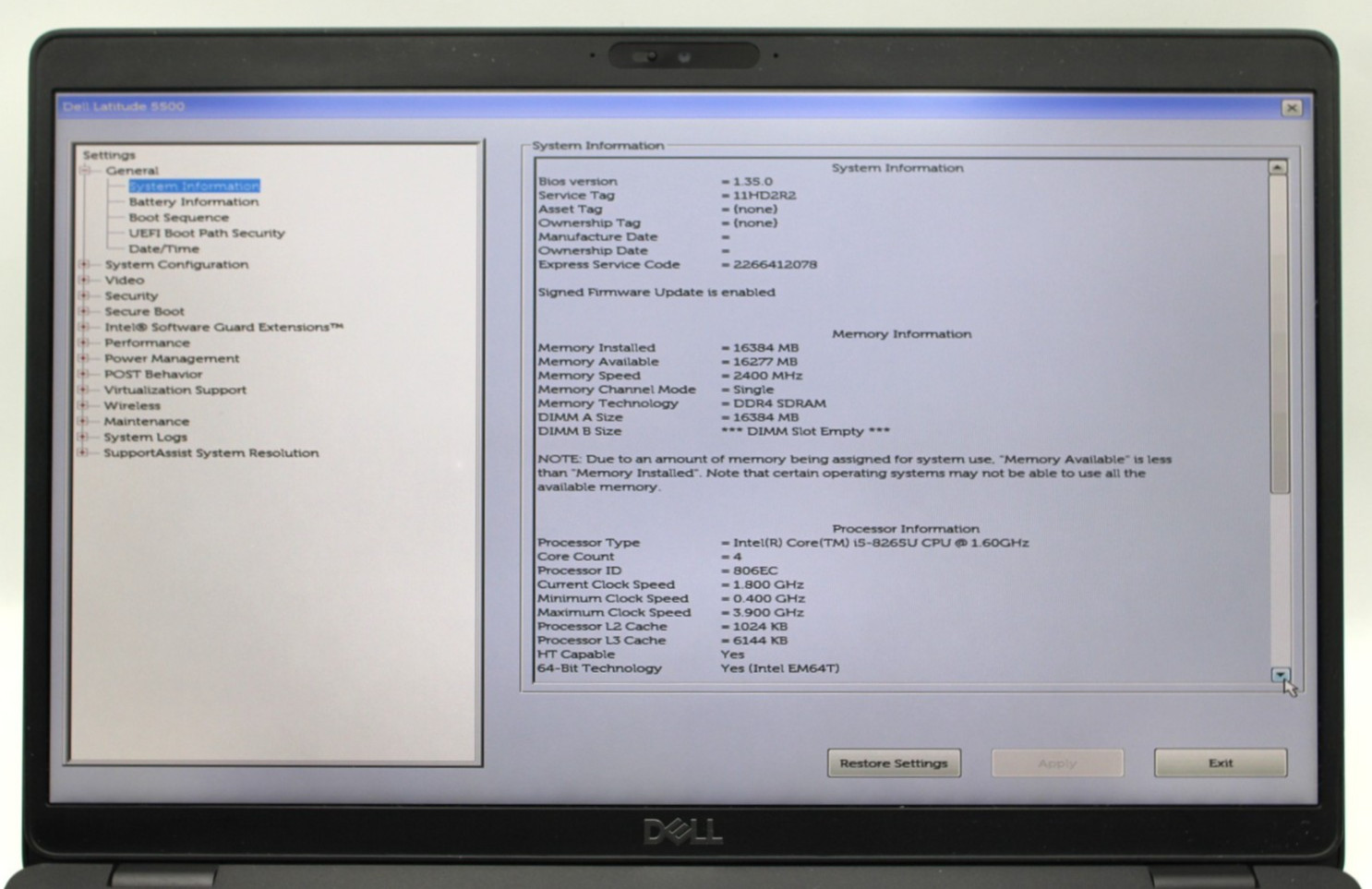Screen dimensions: 1372x889
Task: Collapse the General tree node
Action: pos(84,171)
